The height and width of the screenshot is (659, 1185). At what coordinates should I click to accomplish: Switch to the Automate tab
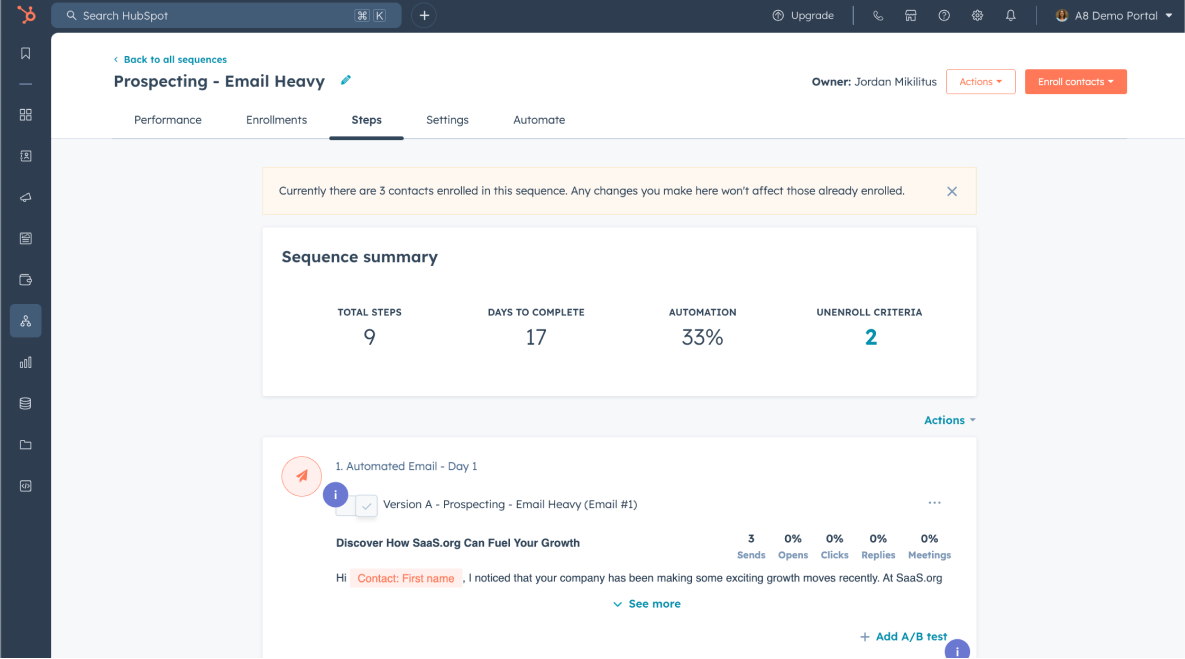(539, 120)
